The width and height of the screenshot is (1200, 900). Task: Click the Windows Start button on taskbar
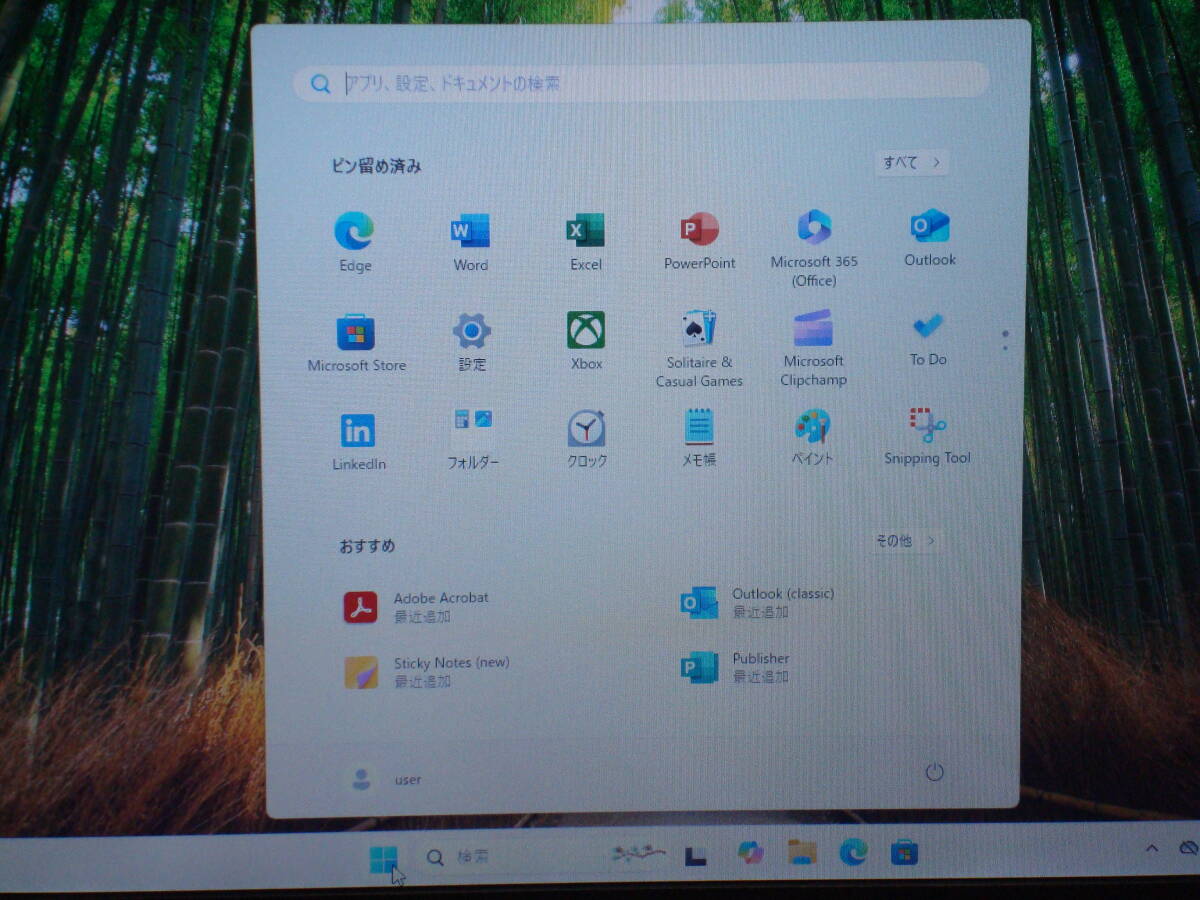383,859
